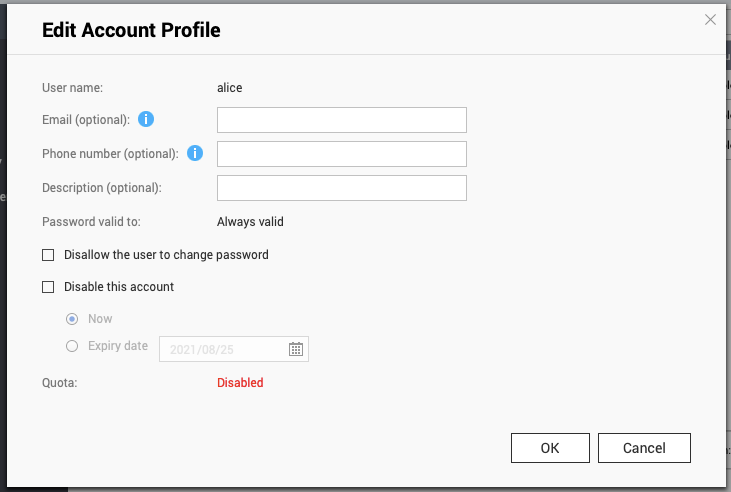731x492 pixels.
Task: Select the Description text field
Action: coord(341,188)
